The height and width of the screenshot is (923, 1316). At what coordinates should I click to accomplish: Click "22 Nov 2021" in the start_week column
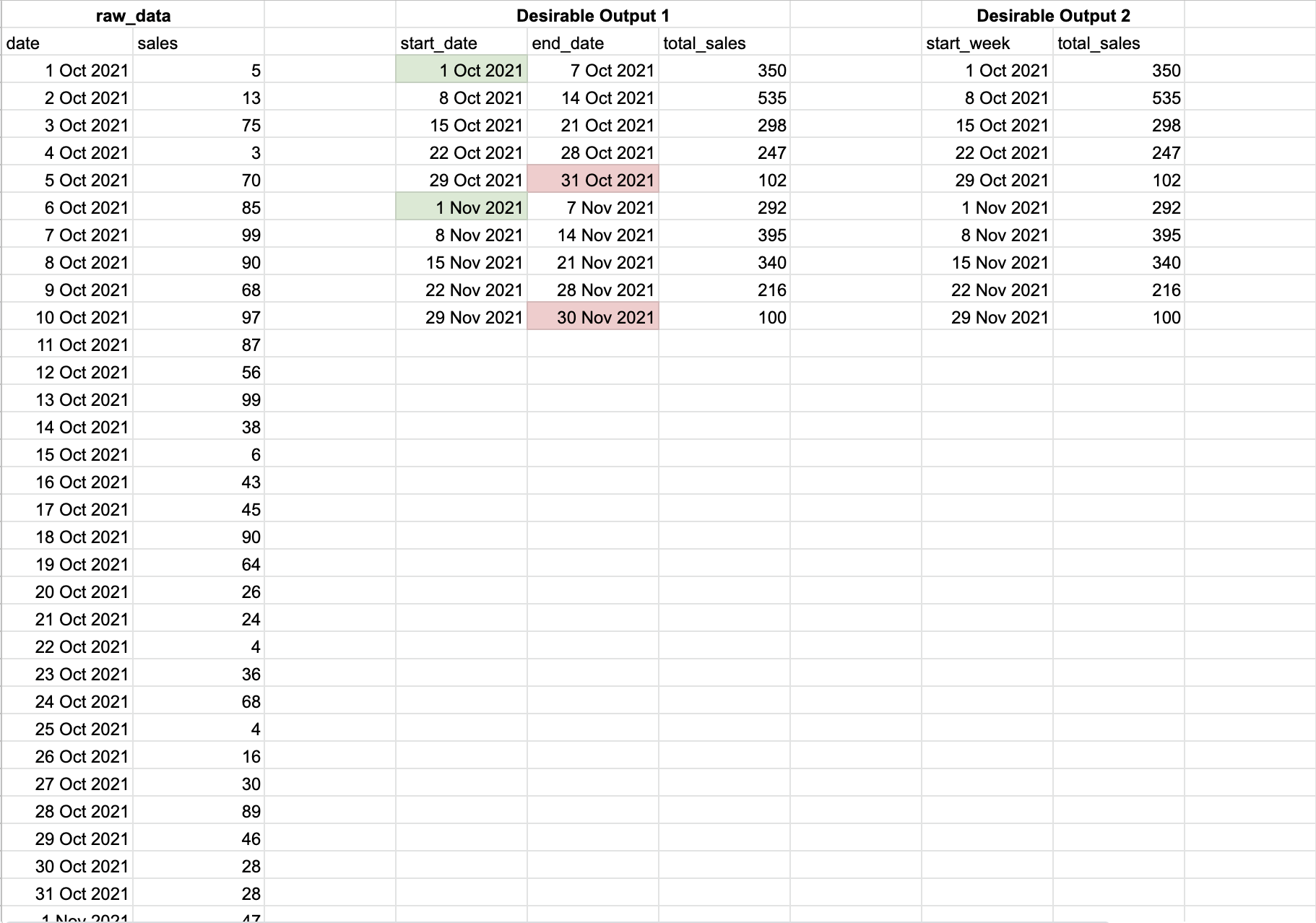pyautogui.click(x=987, y=290)
